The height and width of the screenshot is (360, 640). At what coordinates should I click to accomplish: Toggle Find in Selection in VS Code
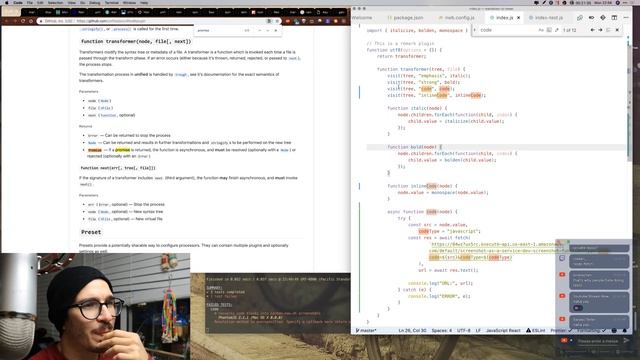(x=609, y=30)
